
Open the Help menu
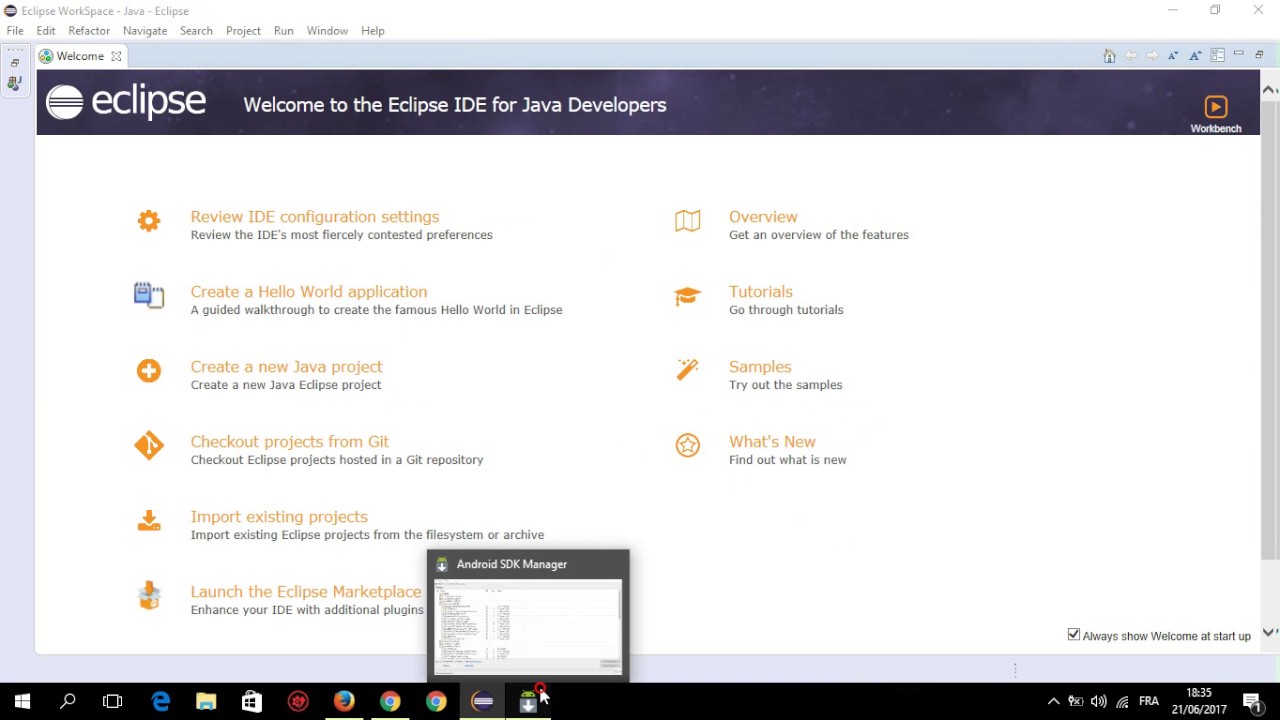(373, 31)
